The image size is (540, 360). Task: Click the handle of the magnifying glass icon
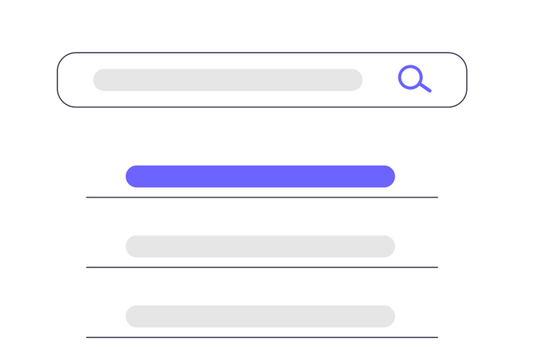point(426,88)
